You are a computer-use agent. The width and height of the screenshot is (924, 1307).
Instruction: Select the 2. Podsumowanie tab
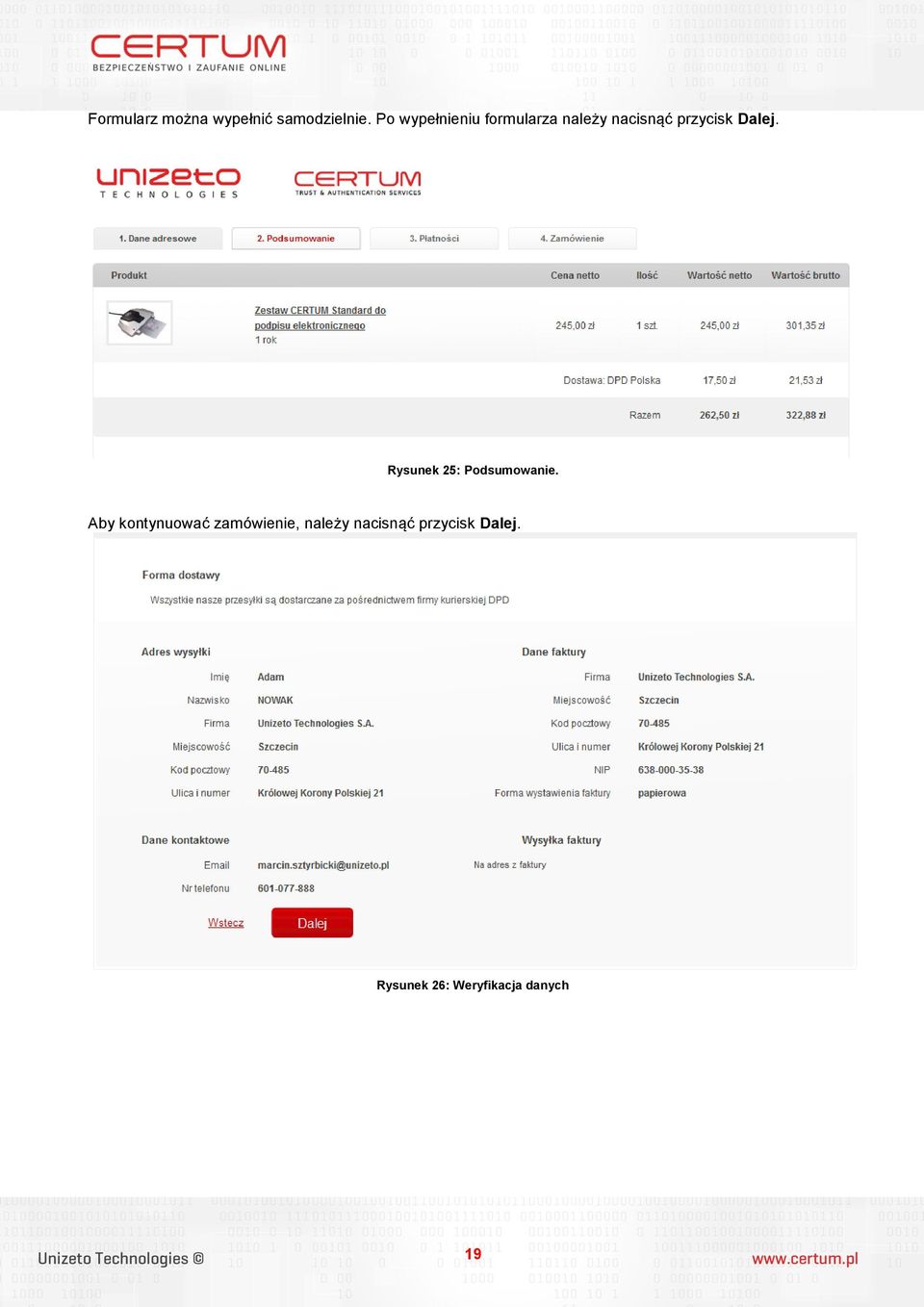tap(295, 239)
